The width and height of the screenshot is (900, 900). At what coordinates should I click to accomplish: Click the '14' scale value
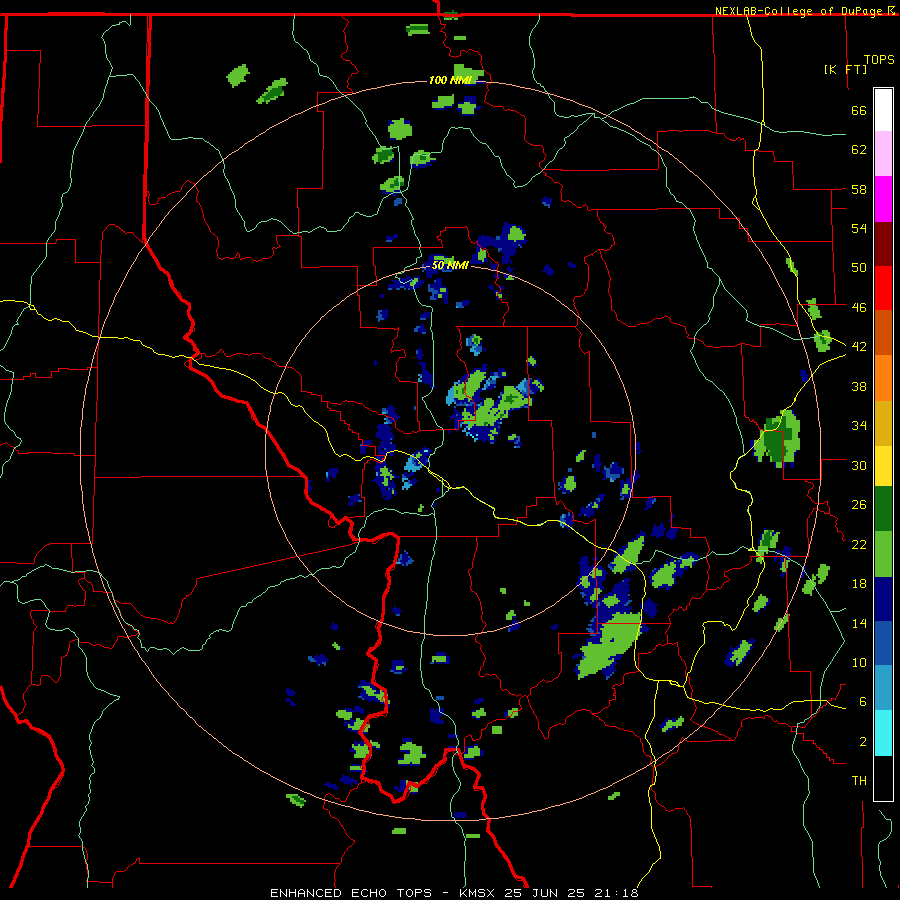click(x=859, y=623)
